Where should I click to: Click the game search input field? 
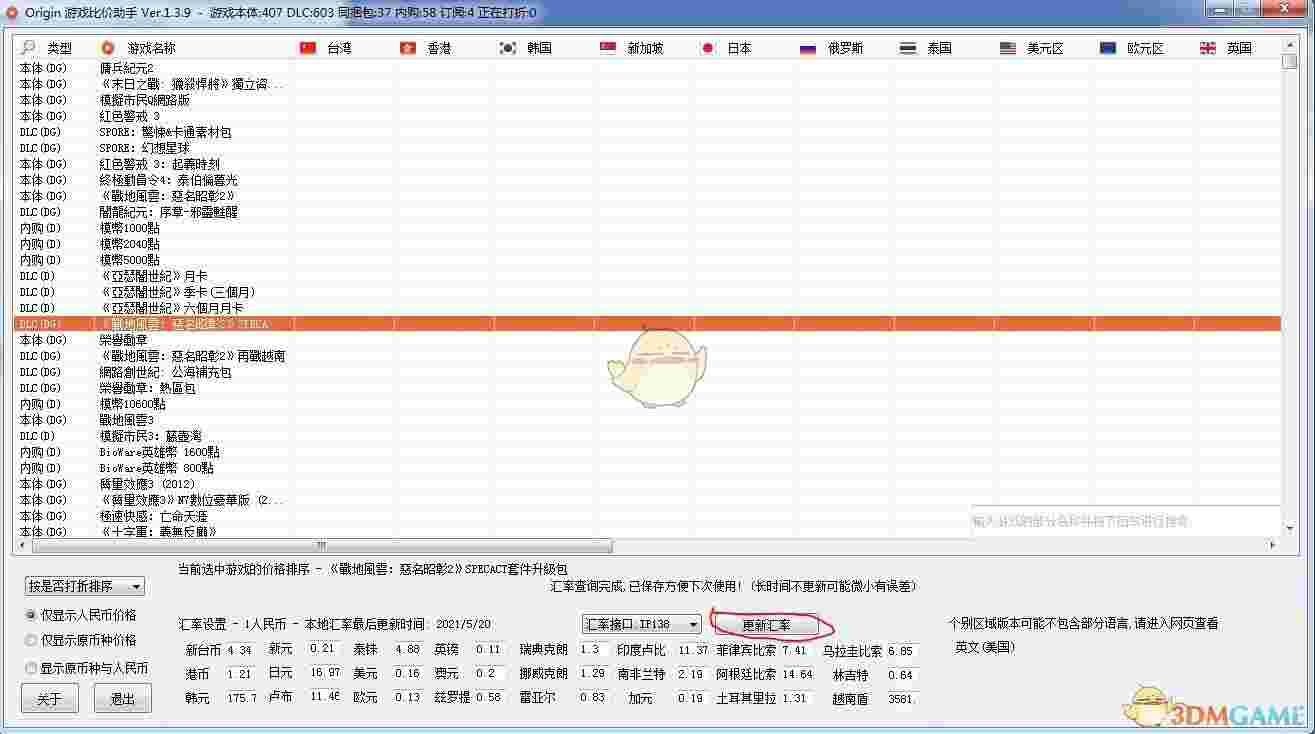coord(1120,520)
